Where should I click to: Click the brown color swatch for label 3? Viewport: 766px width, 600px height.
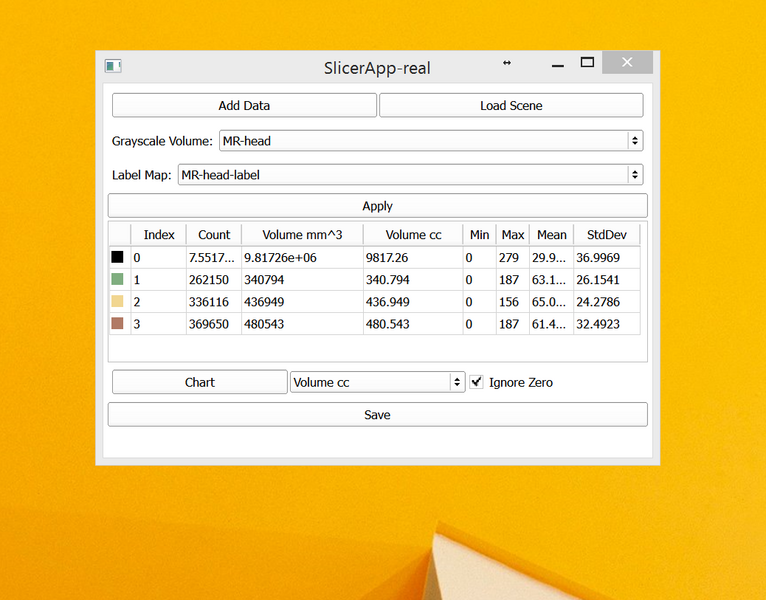point(117,324)
